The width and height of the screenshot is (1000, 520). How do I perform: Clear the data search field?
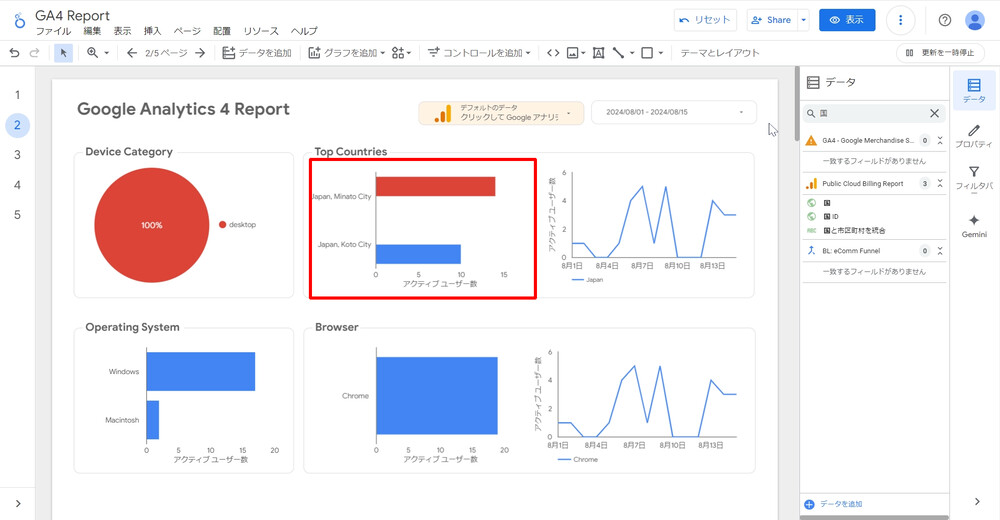pyautogui.click(x=934, y=114)
